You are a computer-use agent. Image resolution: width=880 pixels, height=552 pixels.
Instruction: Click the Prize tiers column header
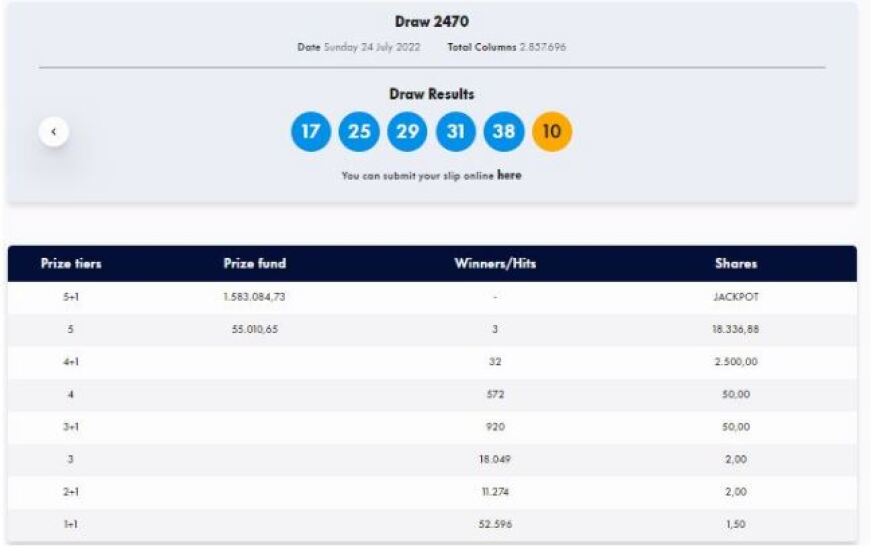(71, 264)
